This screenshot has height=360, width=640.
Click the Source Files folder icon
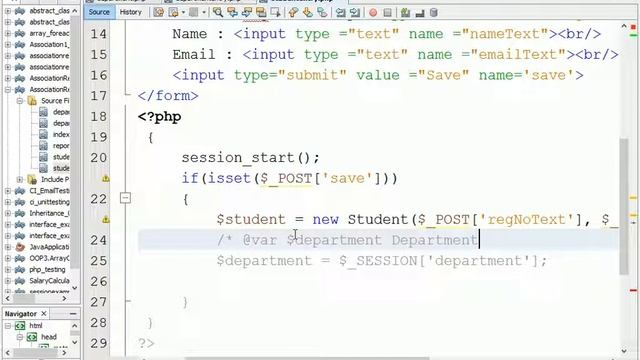tap(32, 100)
